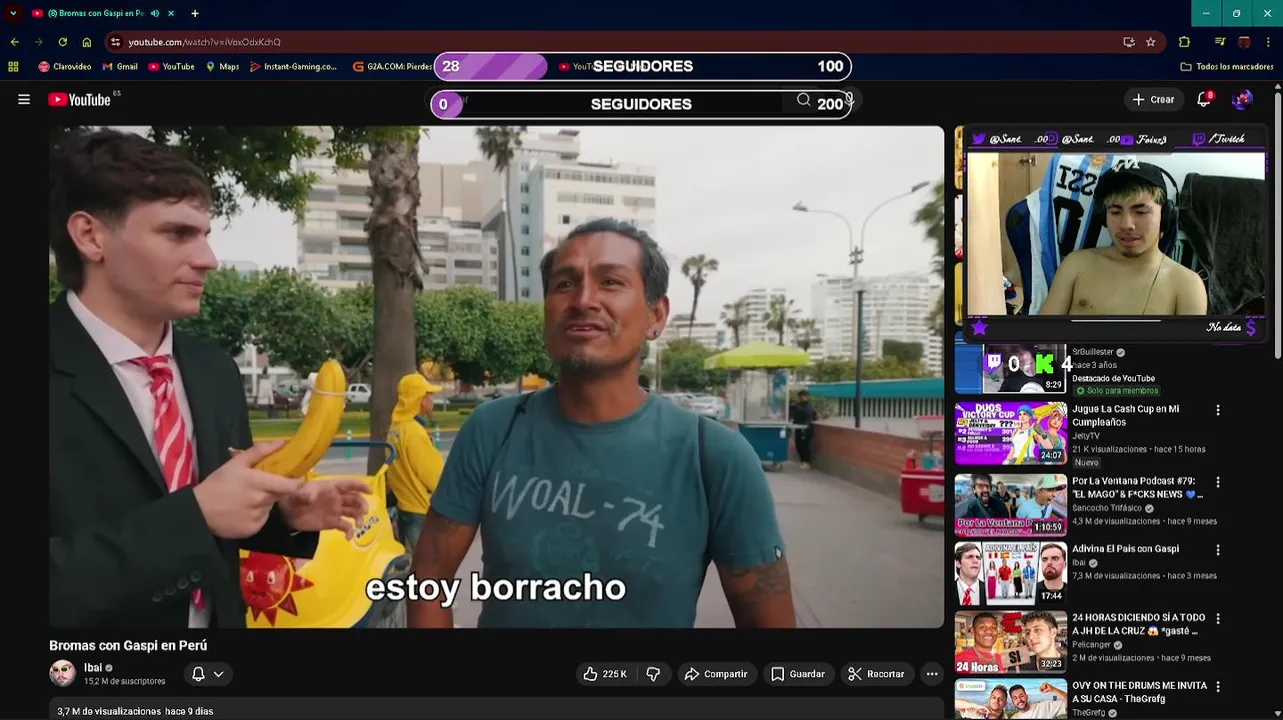Open the Sancocho Trifásico channel name
This screenshot has width=1283, height=720.
[x=1106, y=508]
